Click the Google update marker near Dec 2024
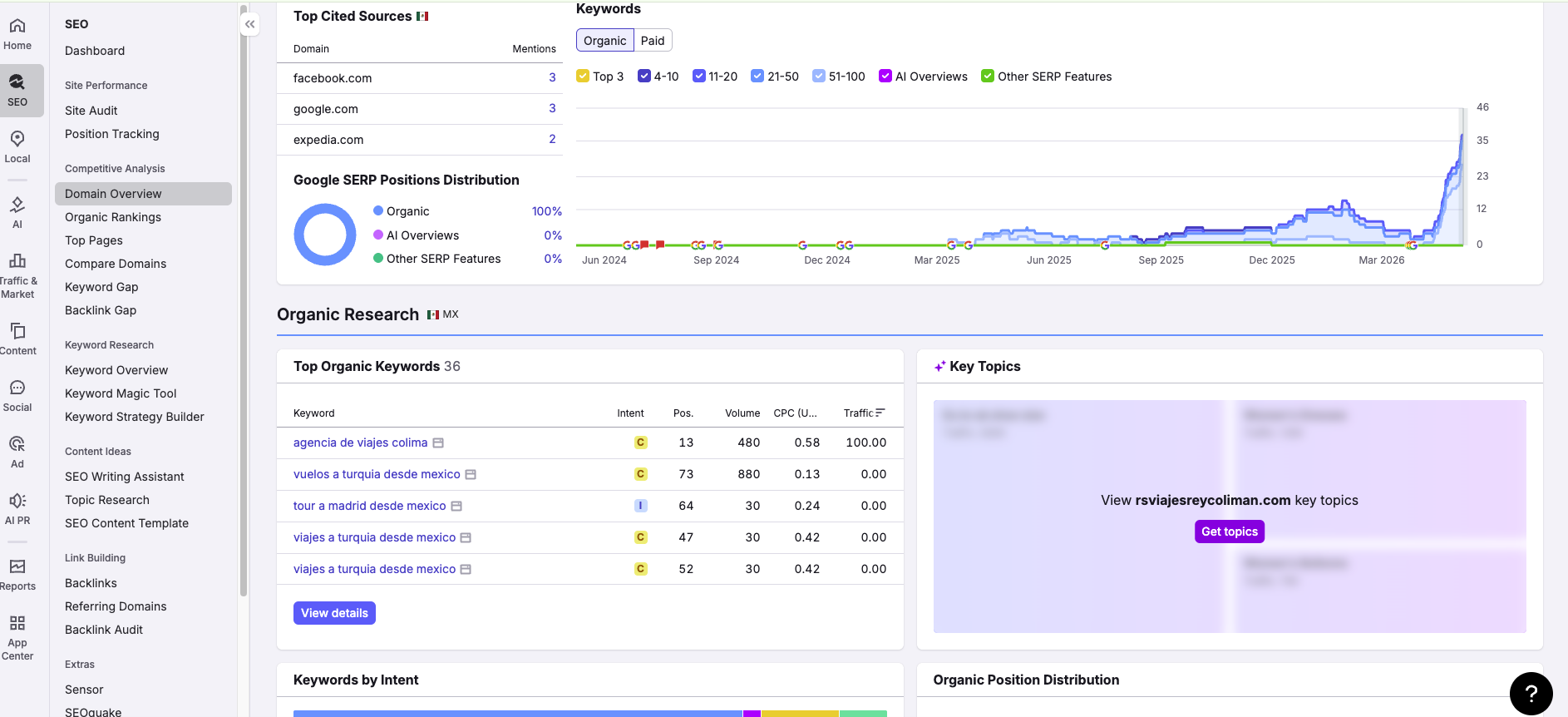 pyautogui.click(x=802, y=245)
